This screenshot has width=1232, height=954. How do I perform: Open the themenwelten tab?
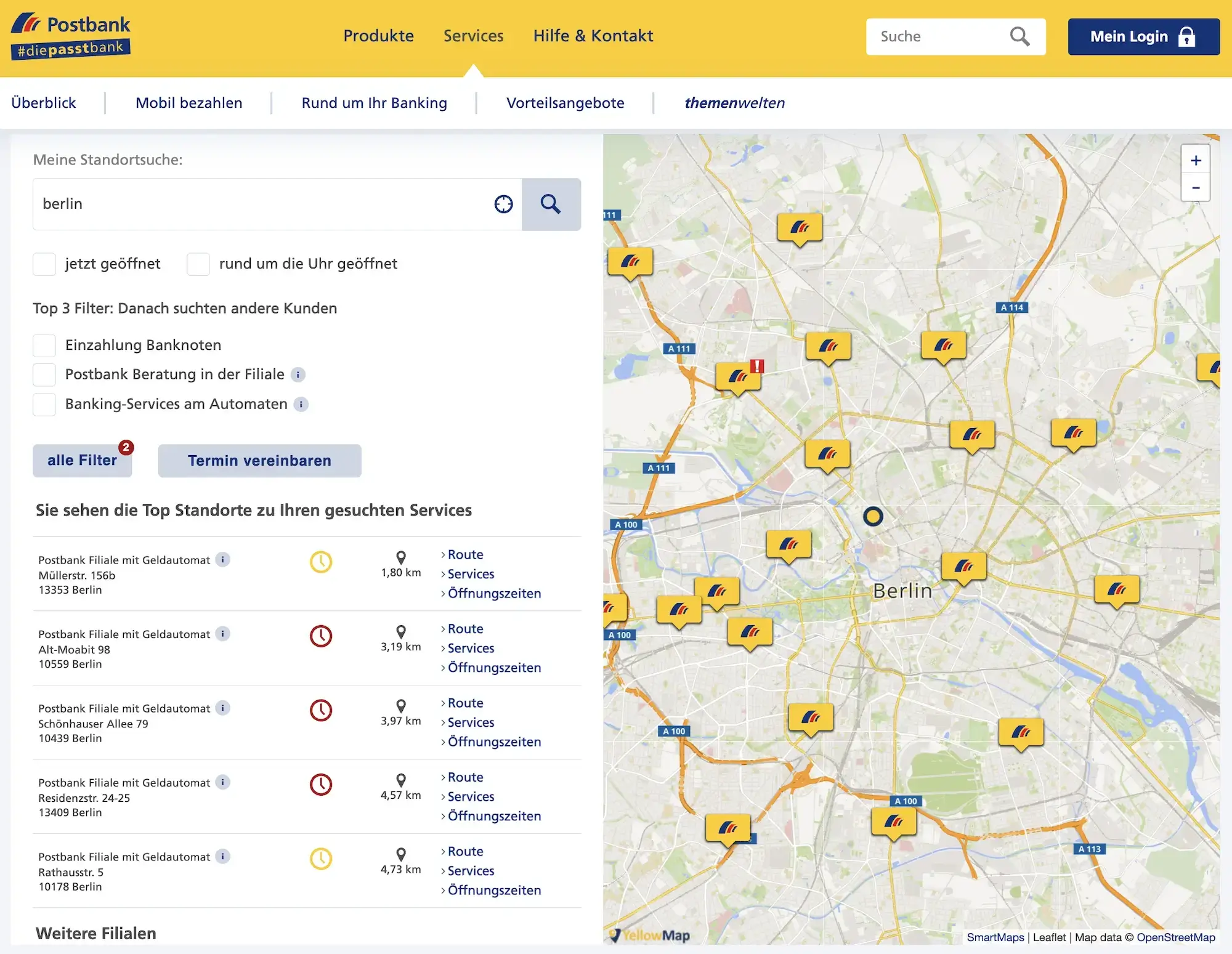click(x=735, y=103)
